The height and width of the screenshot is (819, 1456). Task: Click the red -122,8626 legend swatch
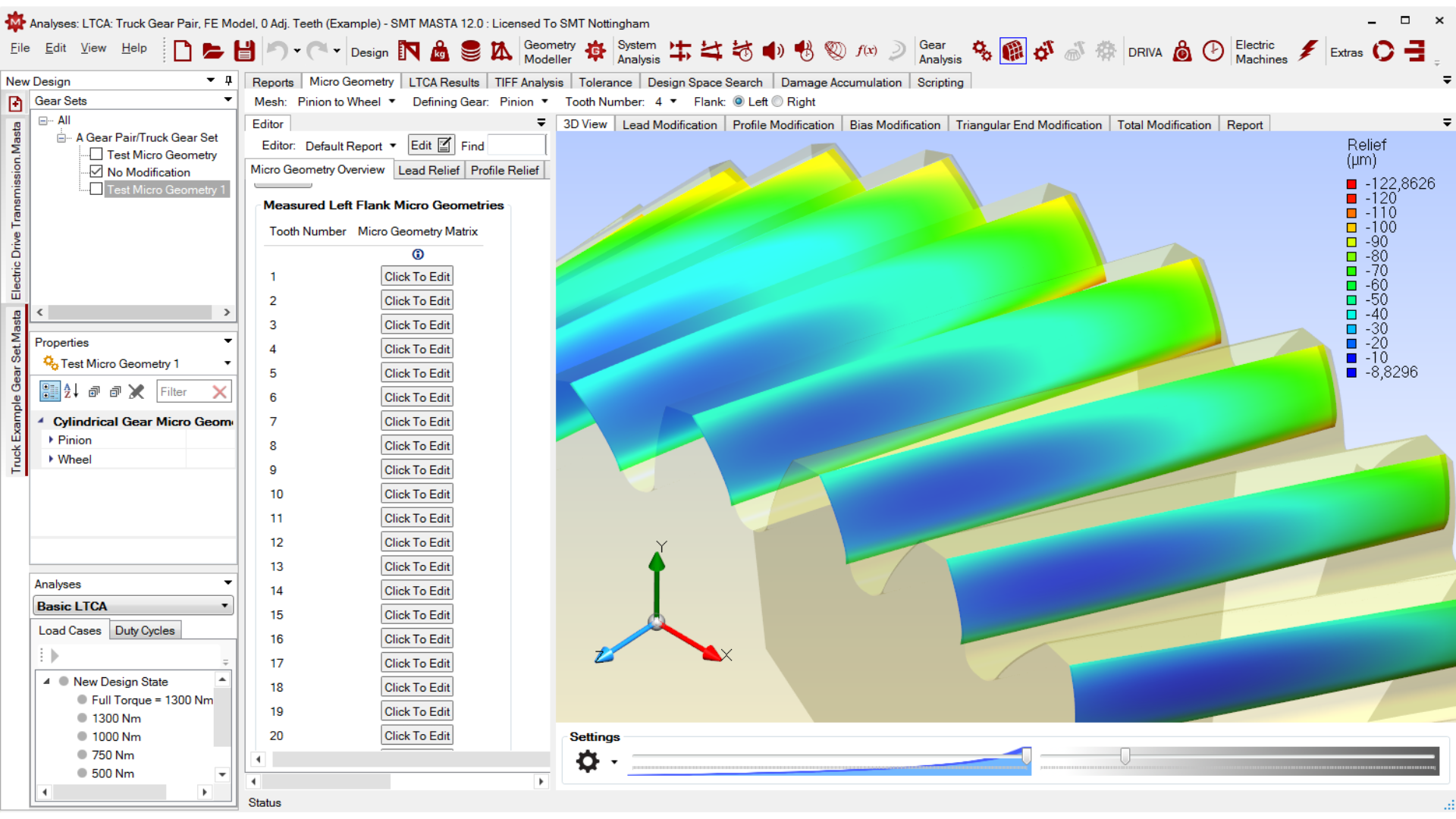(1351, 184)
